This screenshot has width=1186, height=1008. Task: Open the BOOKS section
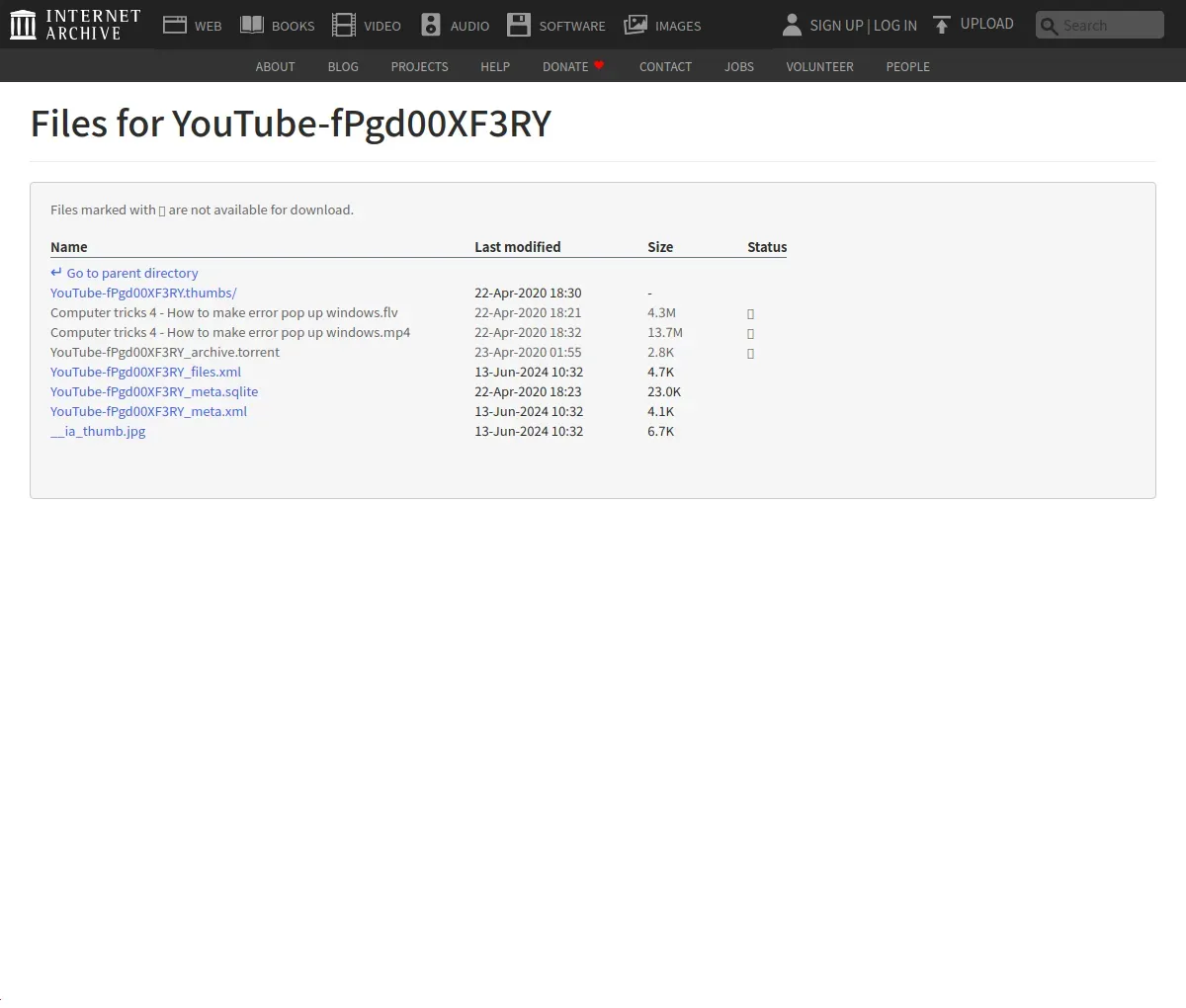click(x=294, y=26)
